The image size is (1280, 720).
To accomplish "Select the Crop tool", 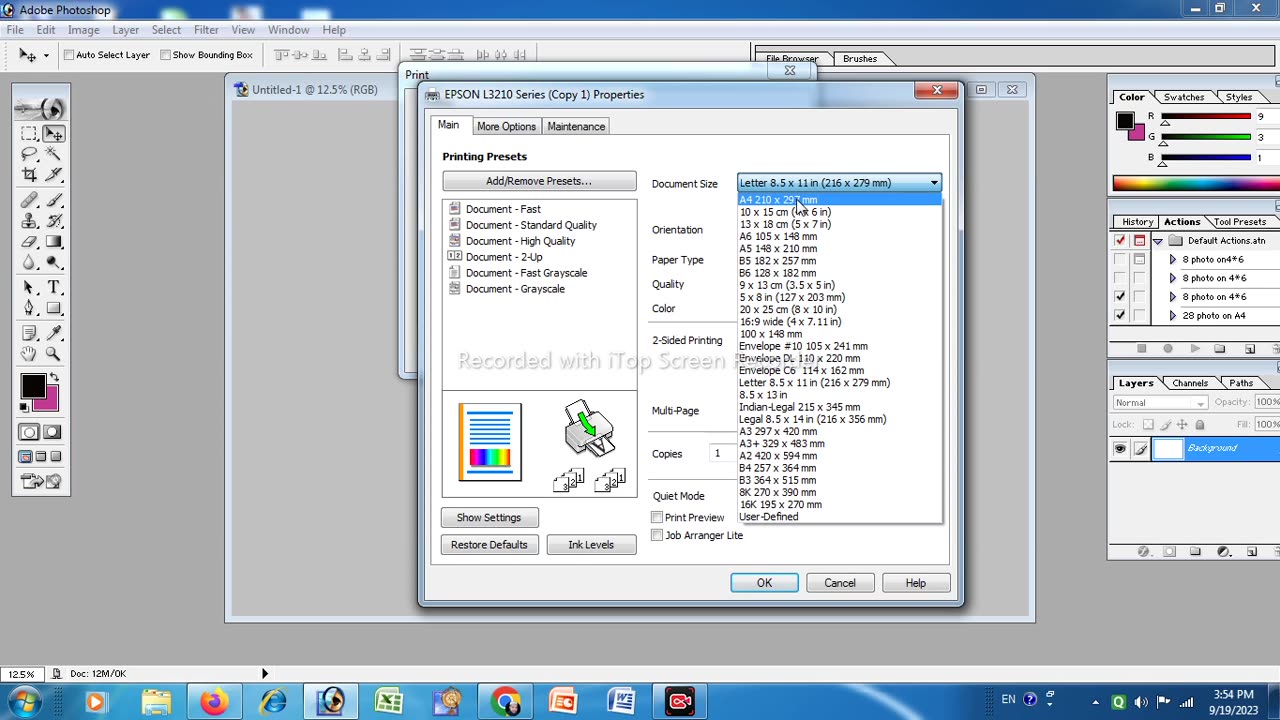I will click(x=29, y=175).
